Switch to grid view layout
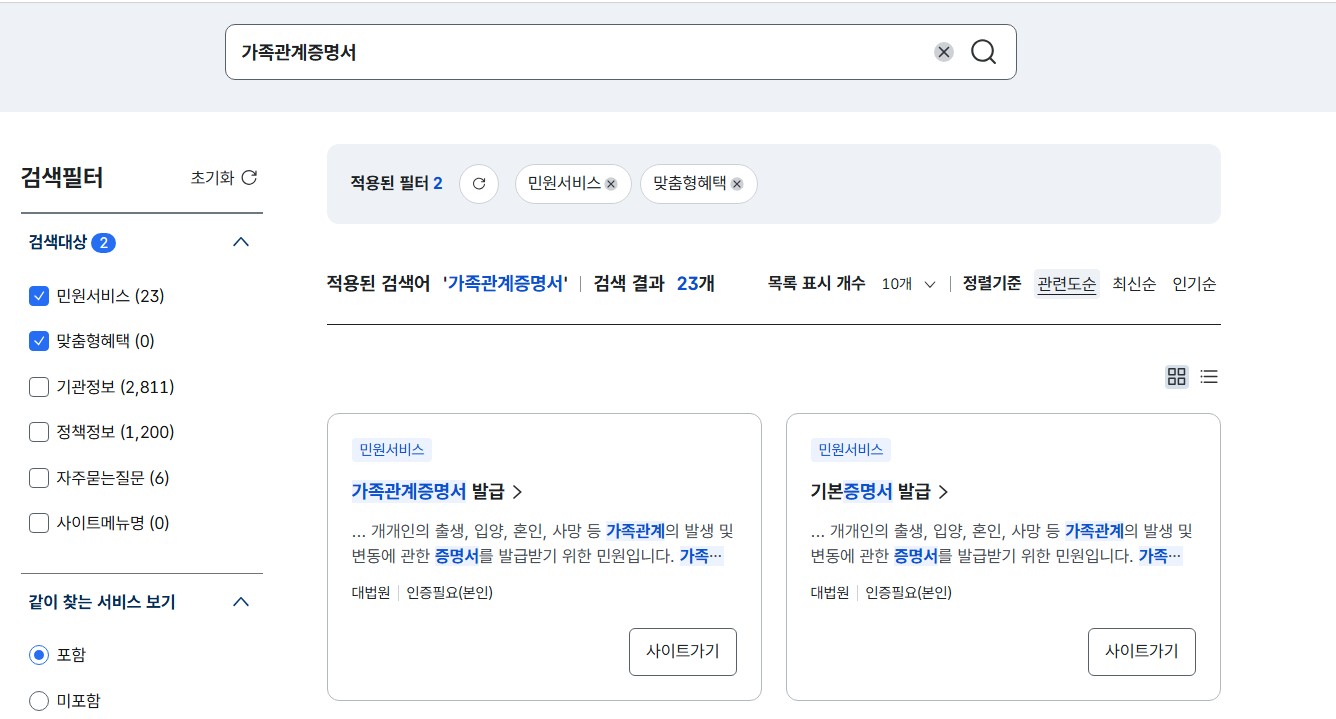 1176,376
